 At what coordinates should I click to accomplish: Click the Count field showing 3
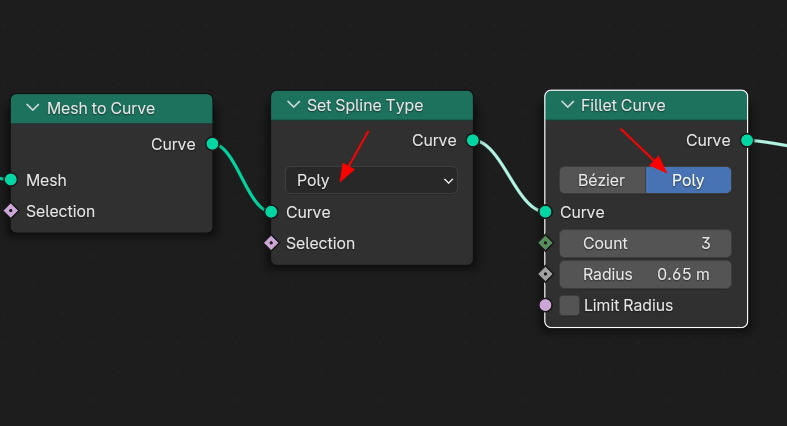(x=645, y=243)
